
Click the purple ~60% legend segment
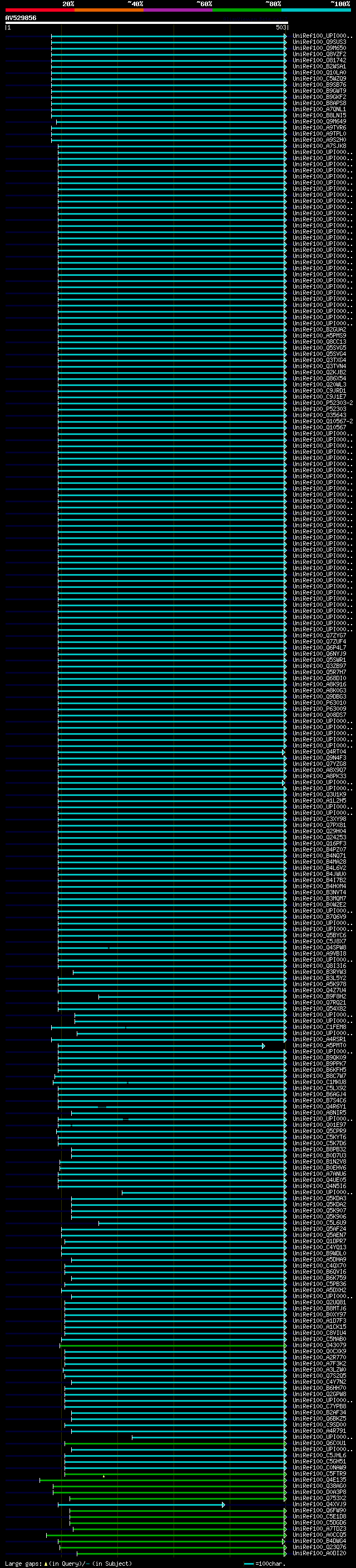(179, 10)
